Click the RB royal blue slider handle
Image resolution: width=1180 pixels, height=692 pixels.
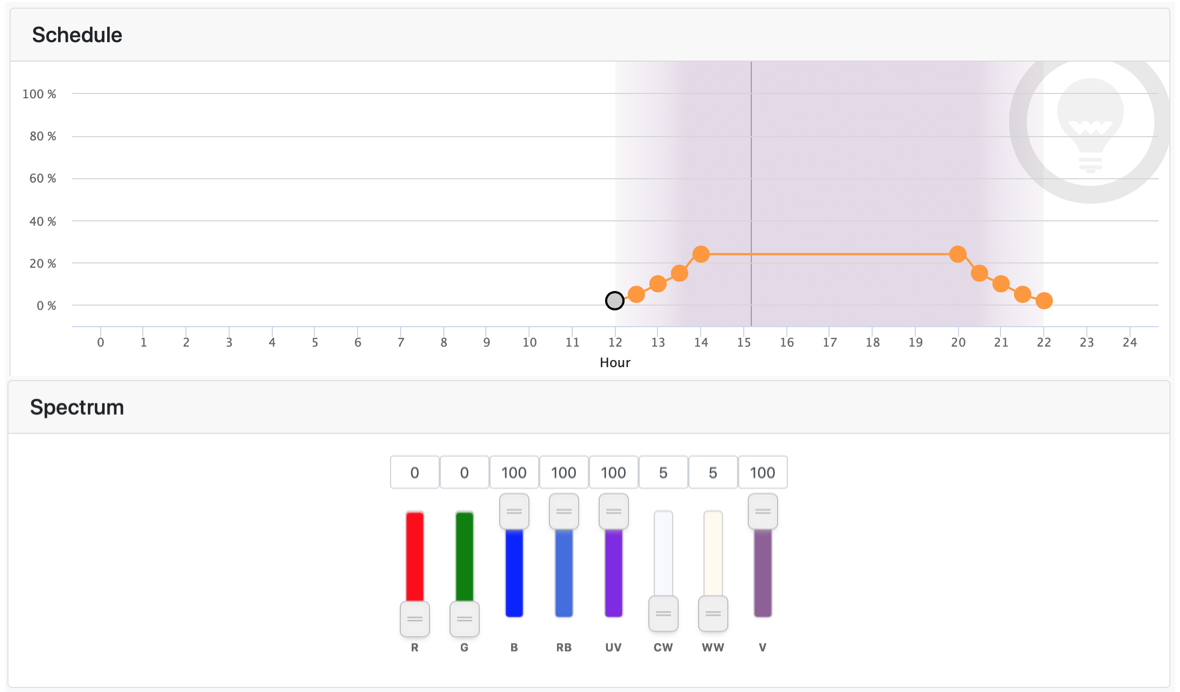564,511
